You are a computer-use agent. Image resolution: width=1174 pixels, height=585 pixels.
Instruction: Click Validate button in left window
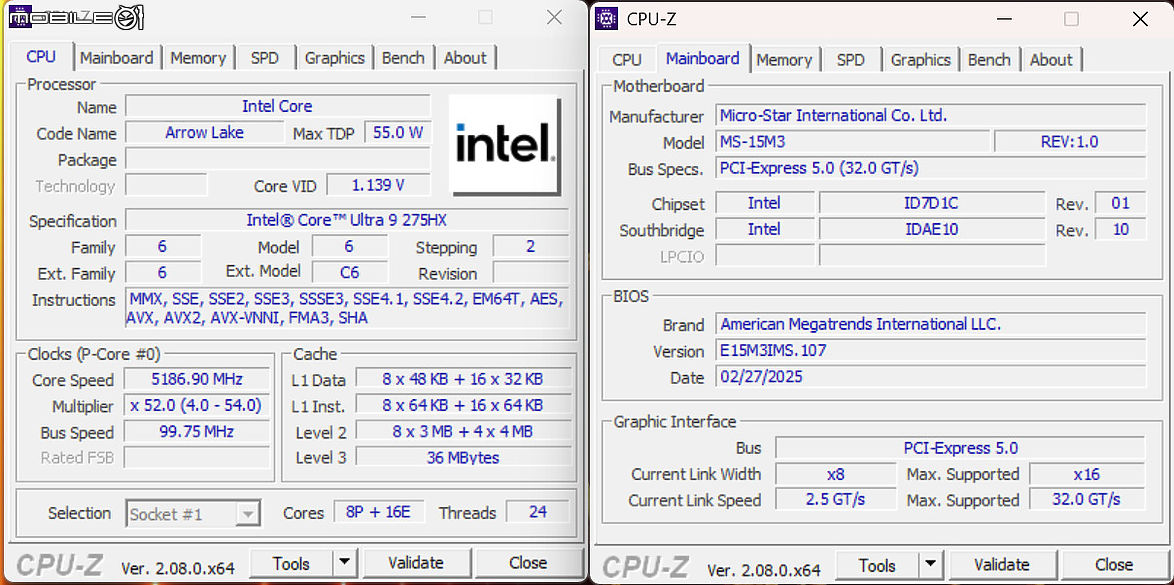(x=416, y=563)
